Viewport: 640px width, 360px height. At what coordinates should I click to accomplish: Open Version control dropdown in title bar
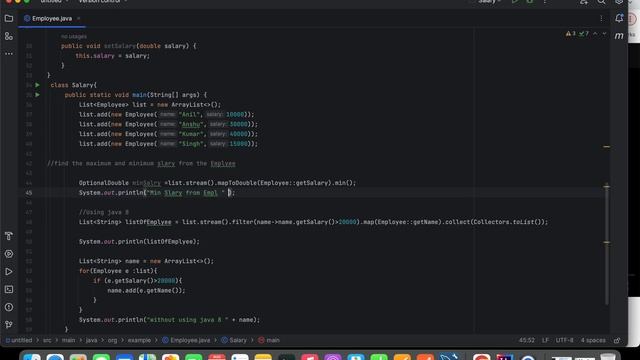coord(102,2)
